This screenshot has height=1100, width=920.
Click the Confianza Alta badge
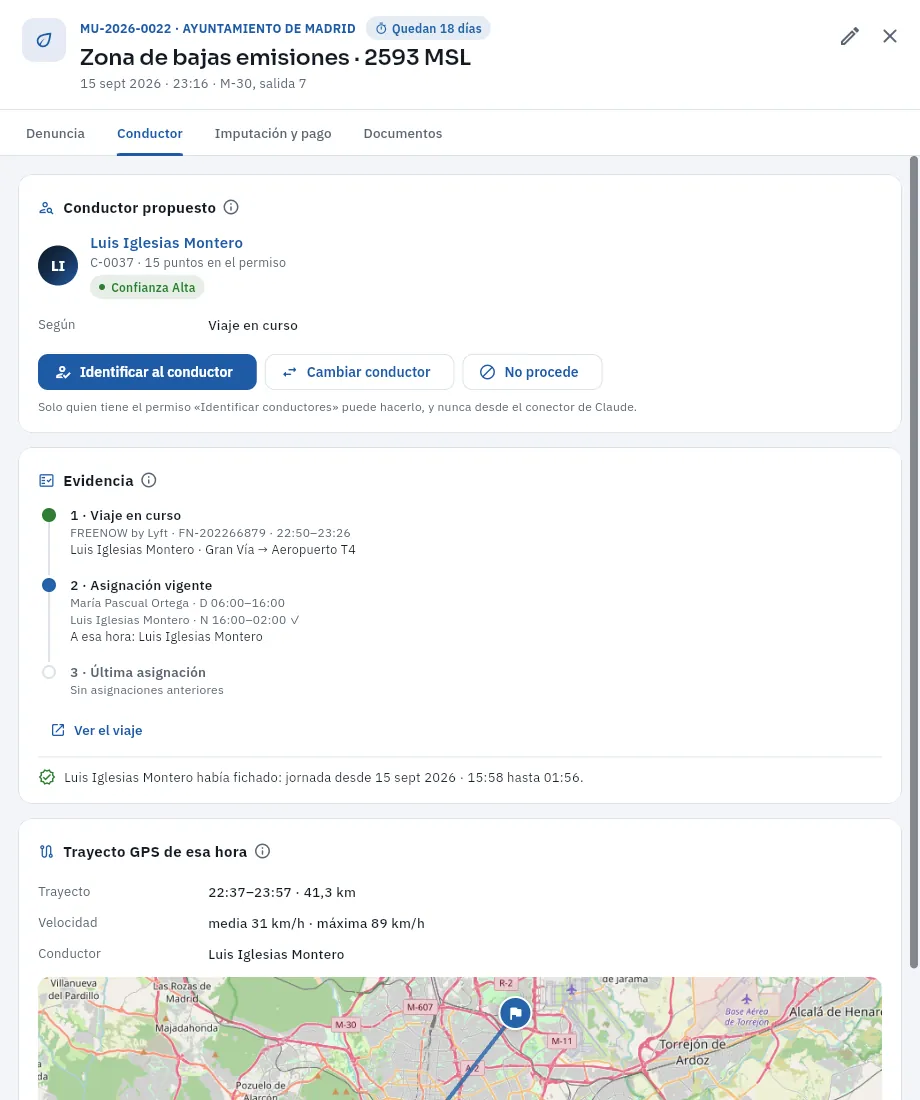147,288
